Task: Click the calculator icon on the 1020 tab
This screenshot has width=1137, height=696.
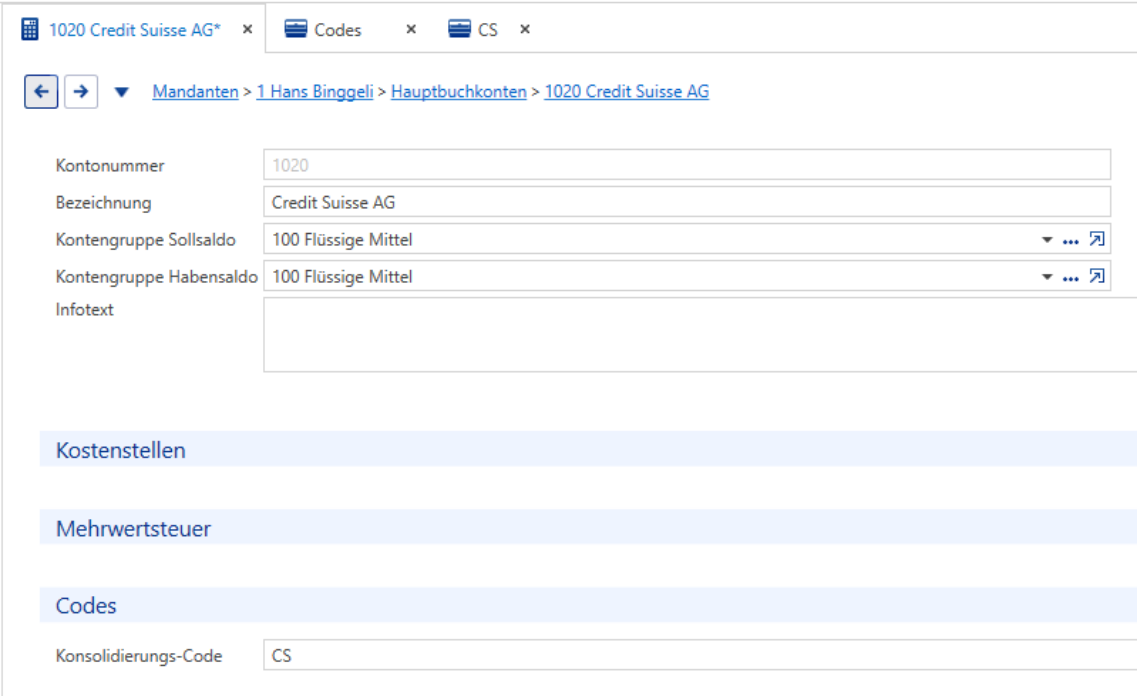Action: click(30, 30)
